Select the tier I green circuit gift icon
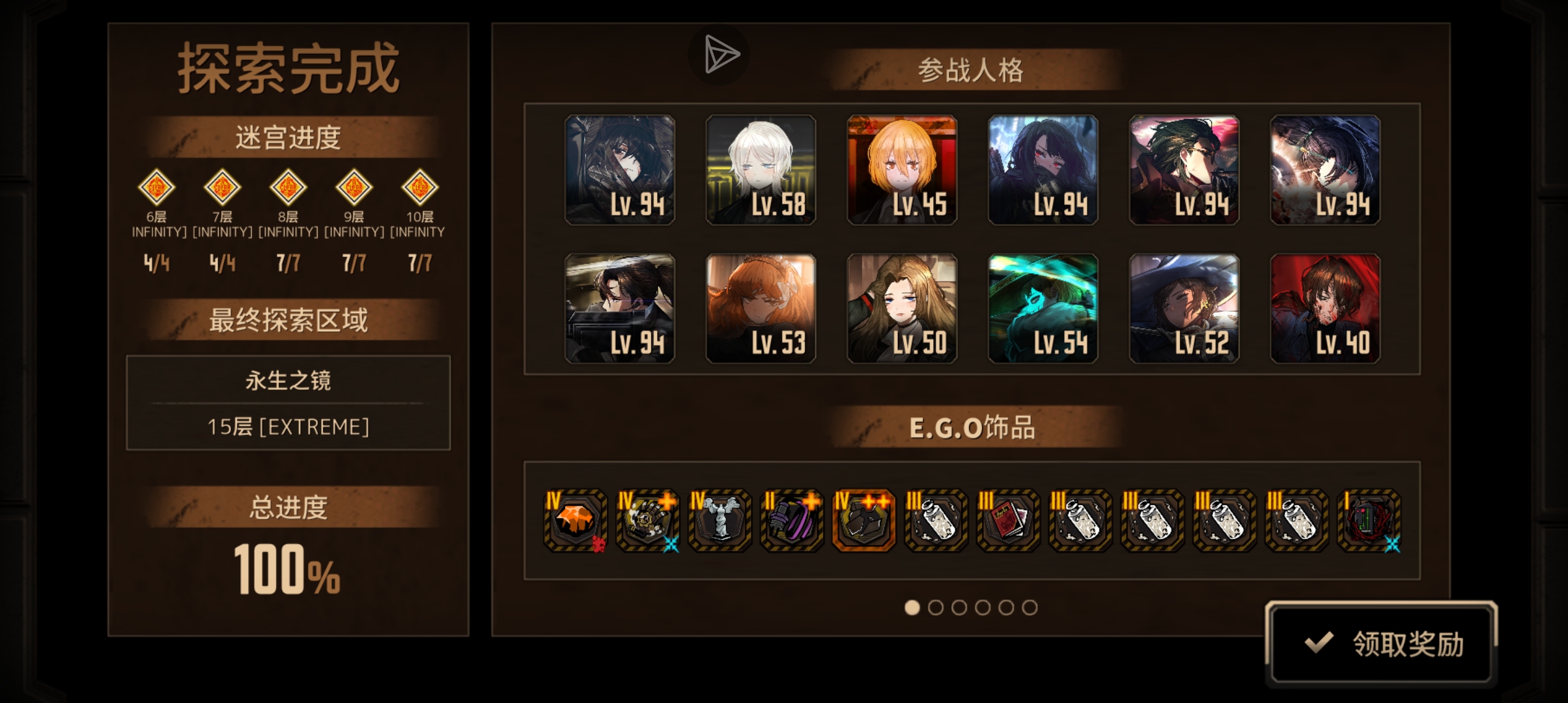 (1369, 521)
